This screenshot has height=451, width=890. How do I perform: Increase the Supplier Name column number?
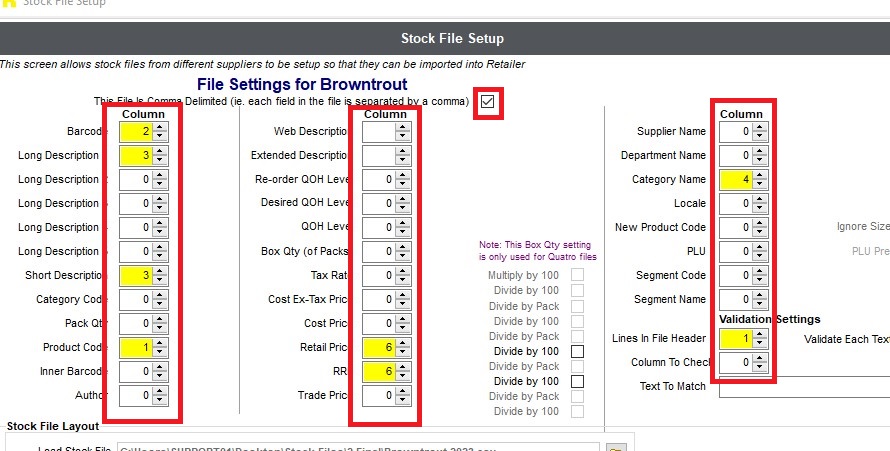coord(761,127)
